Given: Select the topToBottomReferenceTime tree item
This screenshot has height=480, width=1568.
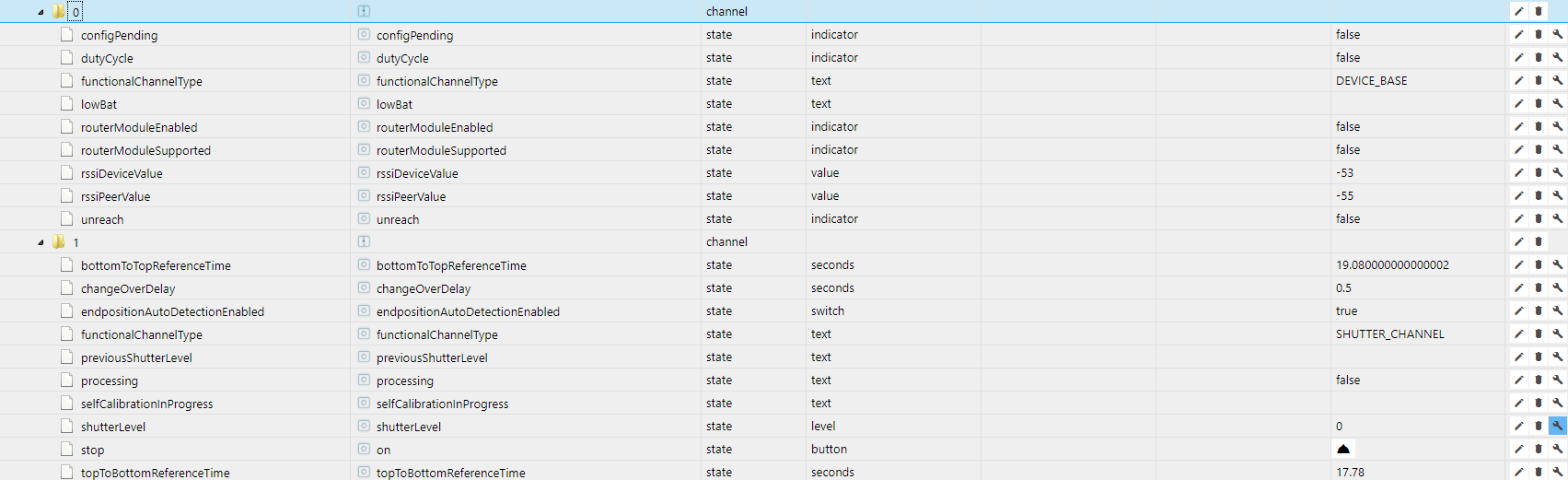Looking at the screenshot, I should tap(155, 473).
